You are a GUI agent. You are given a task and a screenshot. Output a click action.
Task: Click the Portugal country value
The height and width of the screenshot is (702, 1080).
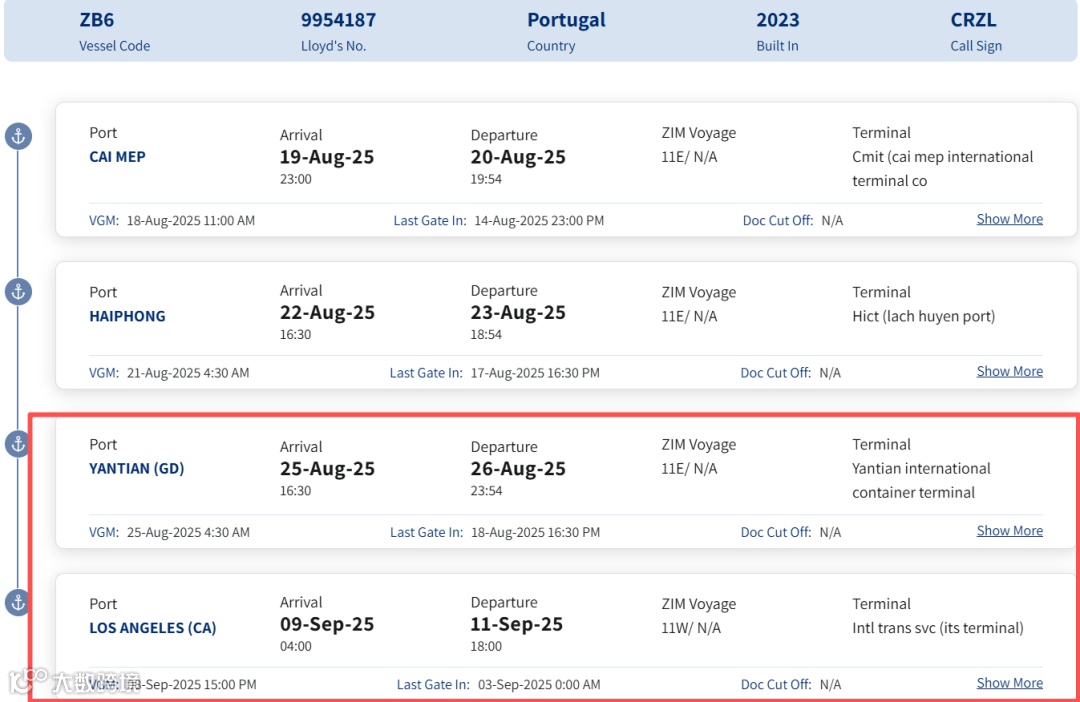pyautogui.click(x=566, y=20)
